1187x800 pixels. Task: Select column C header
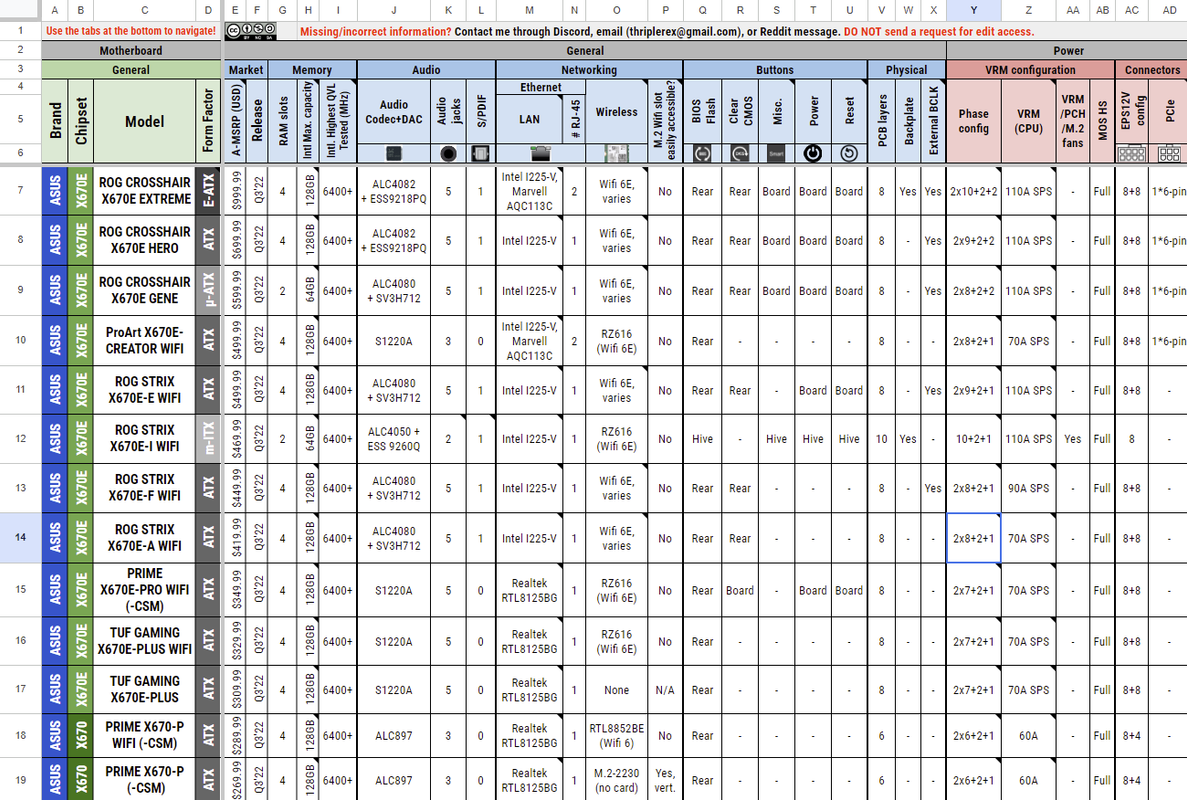(145, 10)
